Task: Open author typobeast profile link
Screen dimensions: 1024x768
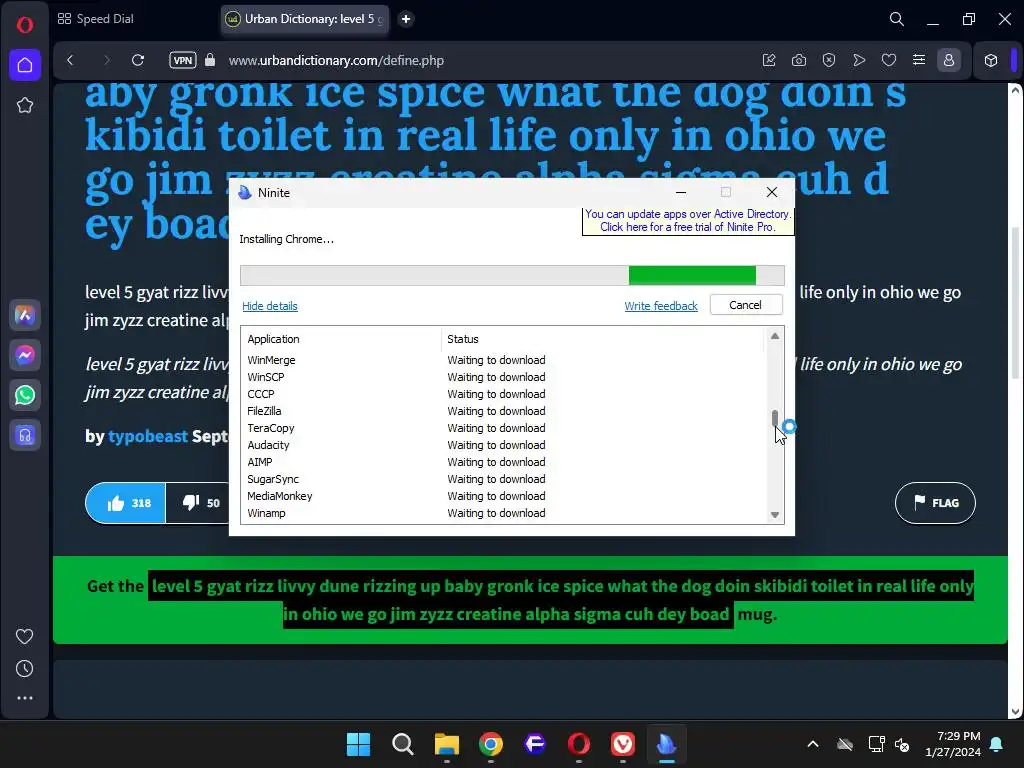Action: (148, 436)
